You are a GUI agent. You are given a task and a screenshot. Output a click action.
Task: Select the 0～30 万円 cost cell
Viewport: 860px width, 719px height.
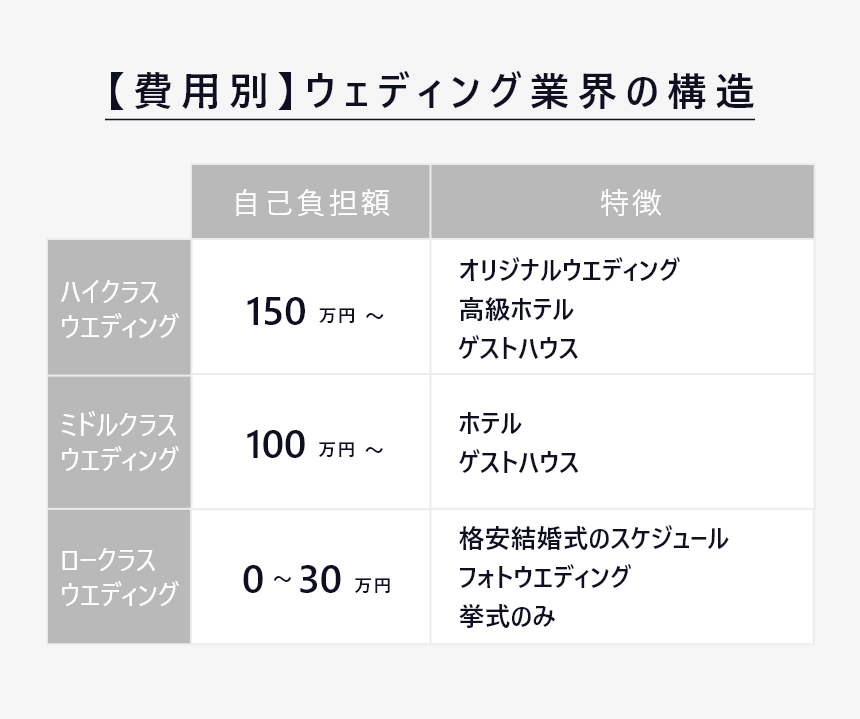(x=310, y=576)
